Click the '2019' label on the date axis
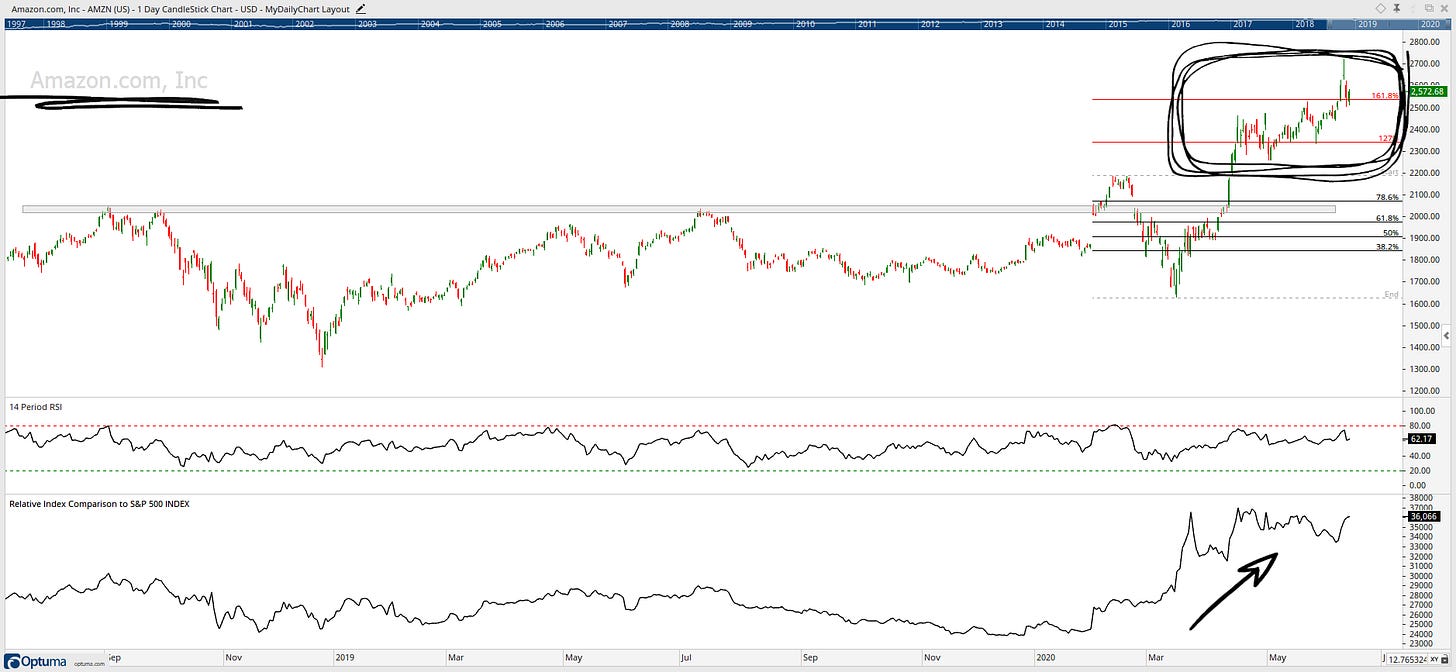 pos(345,658)
